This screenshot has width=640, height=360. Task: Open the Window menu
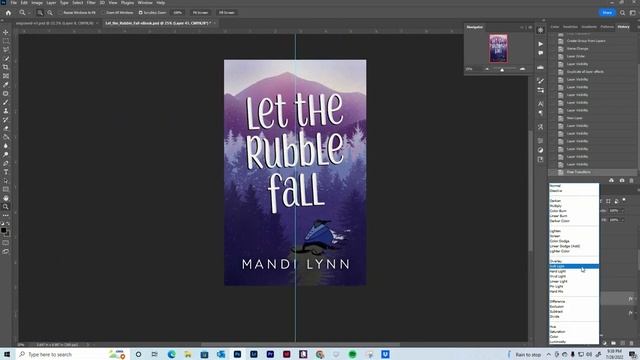tap(145, 2)
